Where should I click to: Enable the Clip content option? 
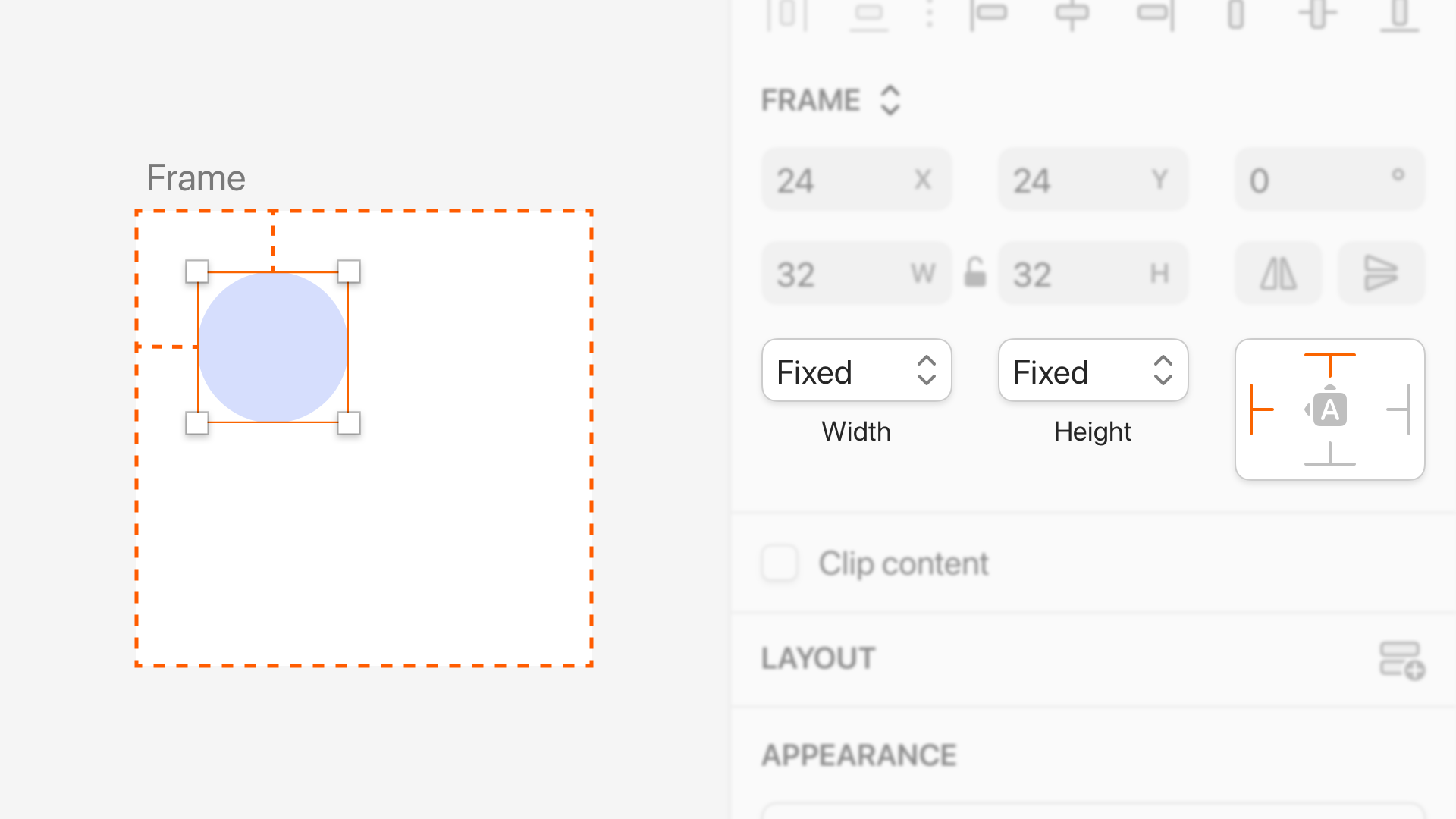[779, 563]
